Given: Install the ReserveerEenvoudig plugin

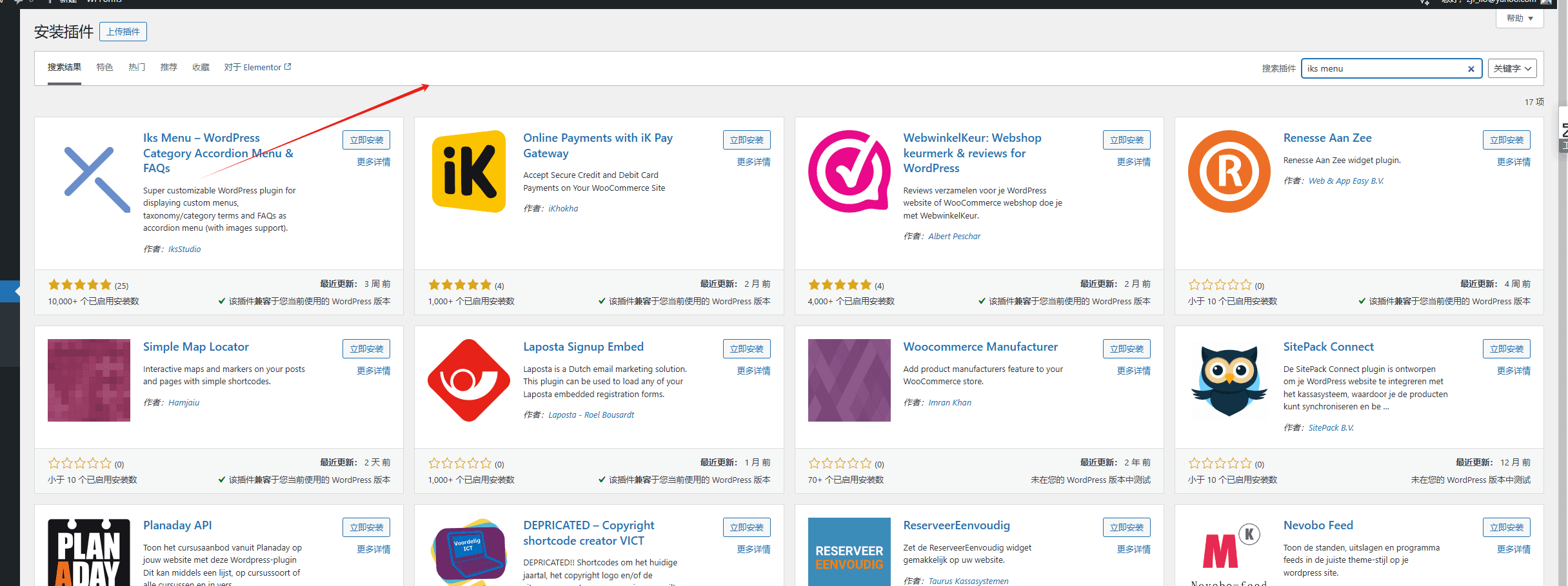Looking at the screenshot, I should (1127, 527).
